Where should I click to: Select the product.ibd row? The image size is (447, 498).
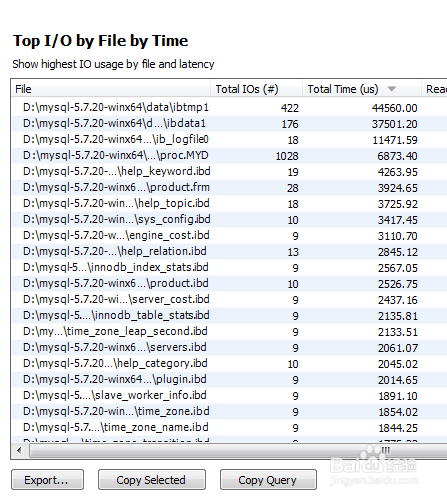tap(229, 284)
